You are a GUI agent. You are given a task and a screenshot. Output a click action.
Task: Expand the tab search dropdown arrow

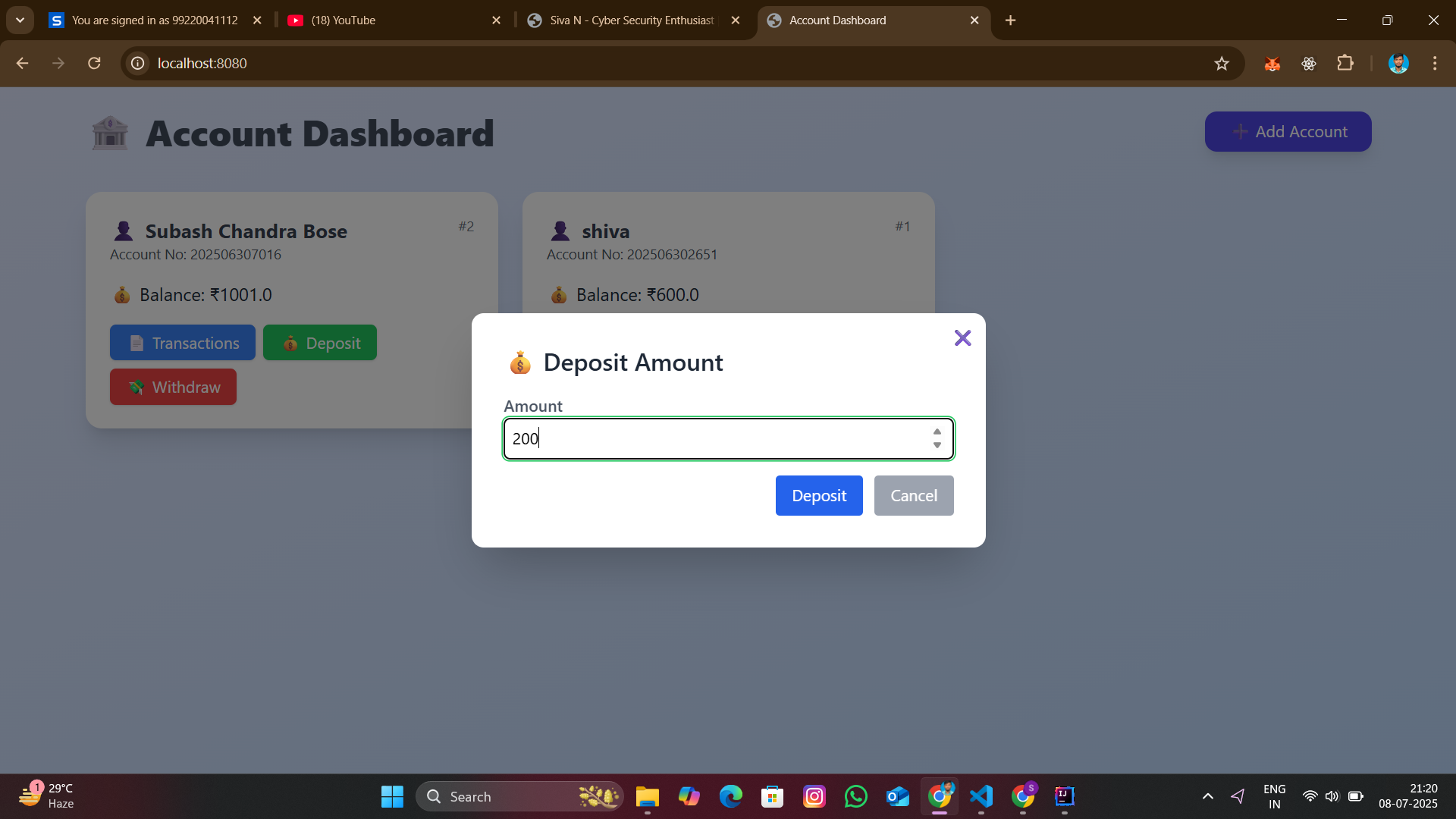(20, 20)
